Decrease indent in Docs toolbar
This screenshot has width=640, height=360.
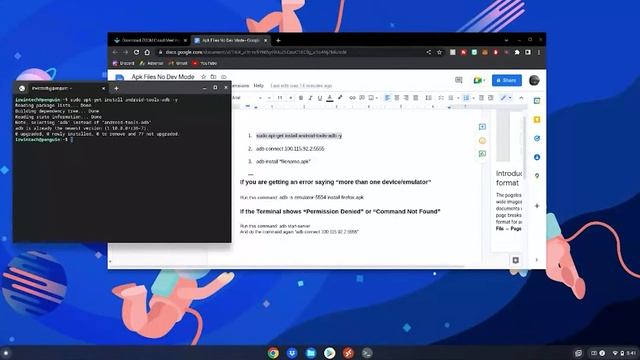[x=481, y=98]
